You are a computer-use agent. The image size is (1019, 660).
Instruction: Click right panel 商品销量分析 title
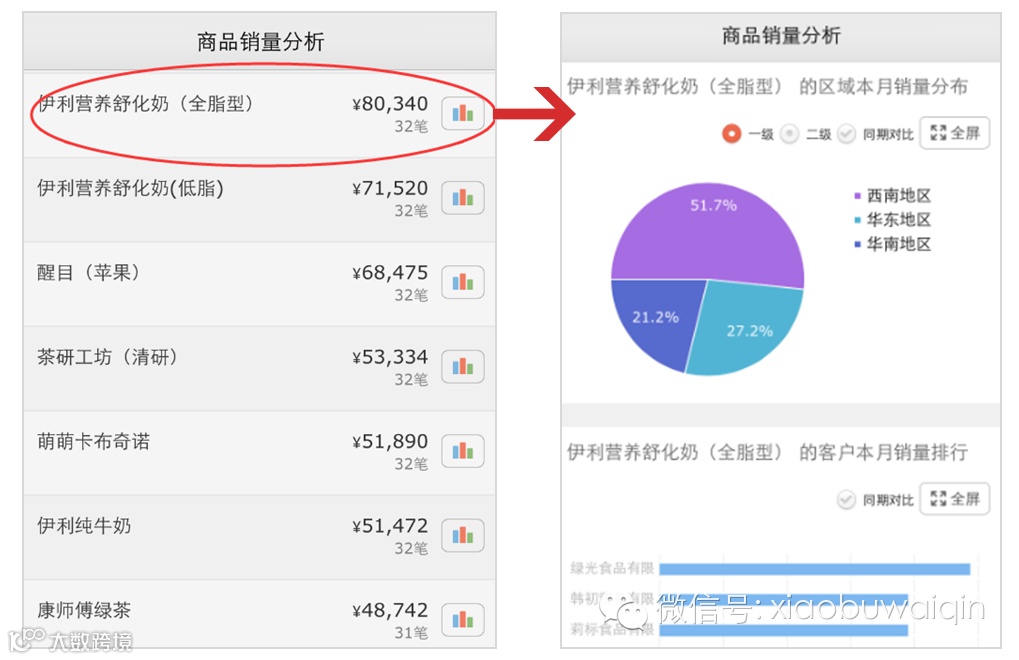click(x=781, y=35)
